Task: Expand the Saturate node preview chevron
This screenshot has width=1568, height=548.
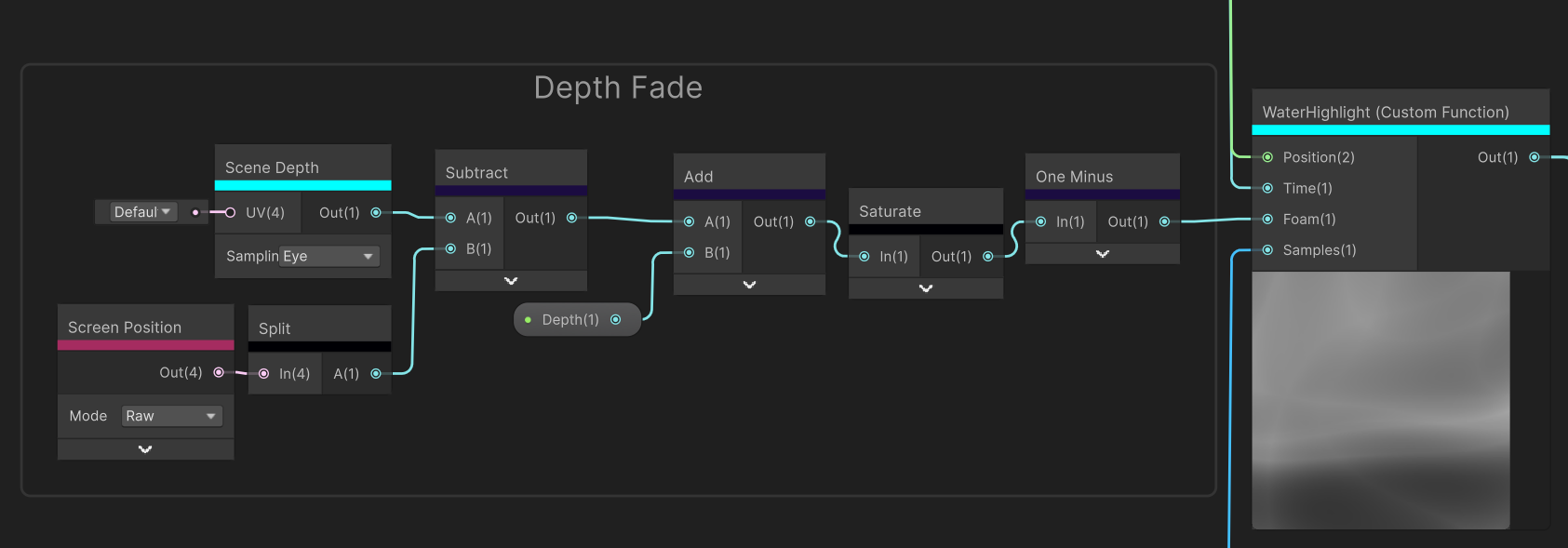Action: tap(926, 288)
